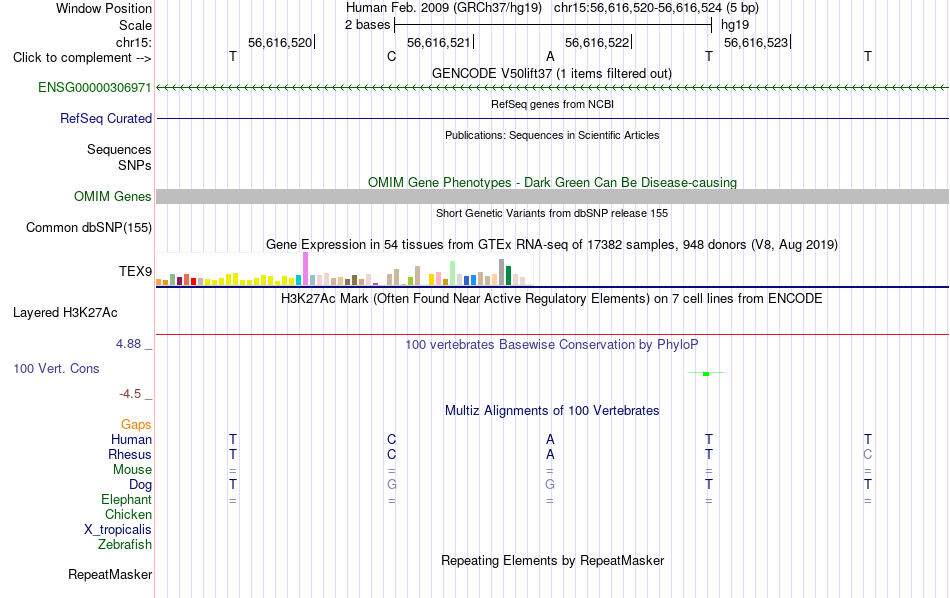Click the '2 bases' scale bar

tap(553, 25)
